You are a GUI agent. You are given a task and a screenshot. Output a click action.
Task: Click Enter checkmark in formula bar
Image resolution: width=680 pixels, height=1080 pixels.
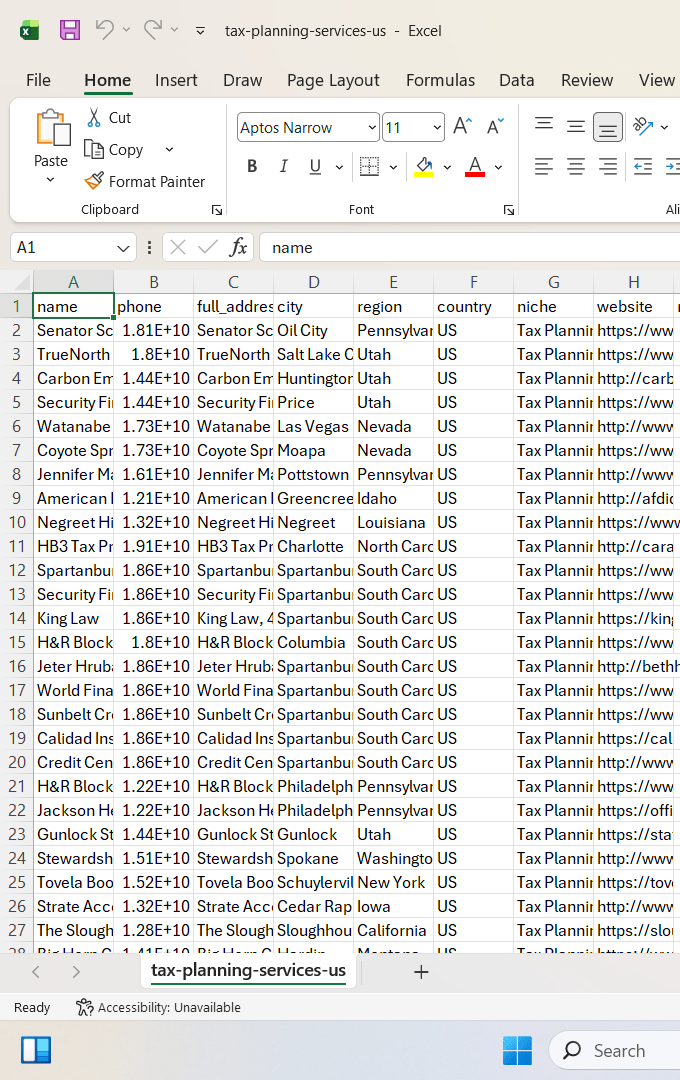[207, 247]
